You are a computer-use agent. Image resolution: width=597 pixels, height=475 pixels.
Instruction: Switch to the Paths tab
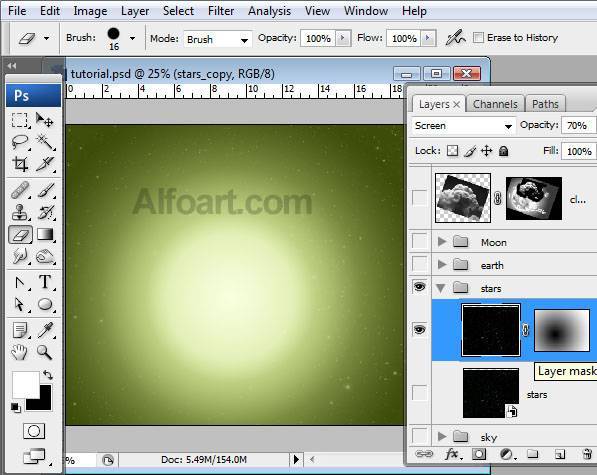545,104
